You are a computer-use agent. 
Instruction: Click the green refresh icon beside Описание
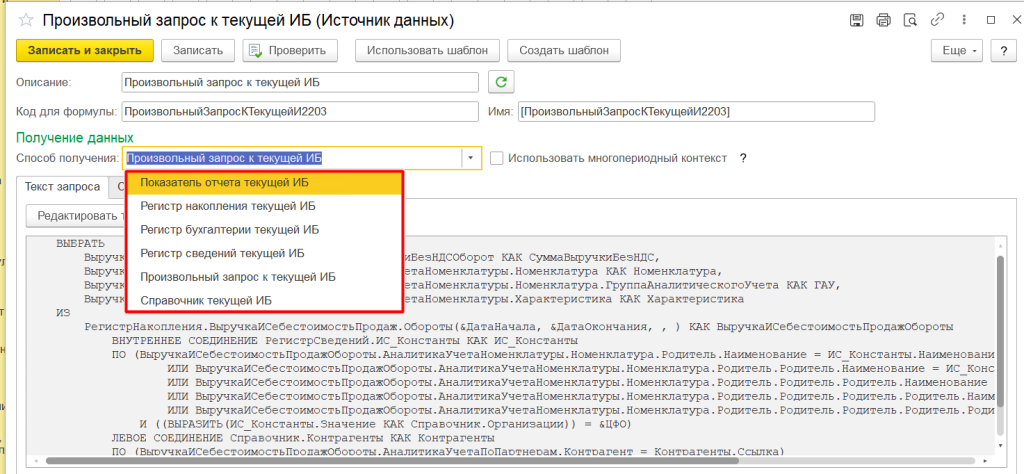pos(501,81)
